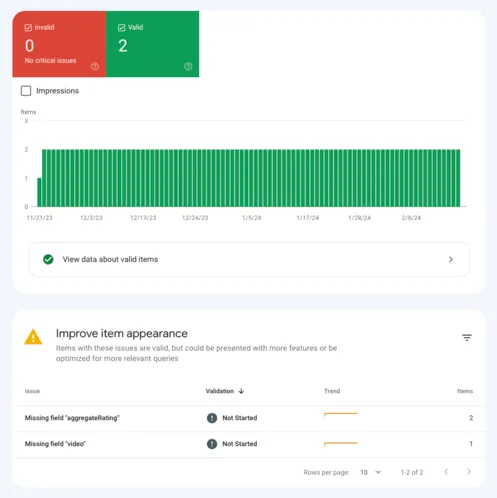
Task: Open View data about valid items
Action: tap(249, 259)
